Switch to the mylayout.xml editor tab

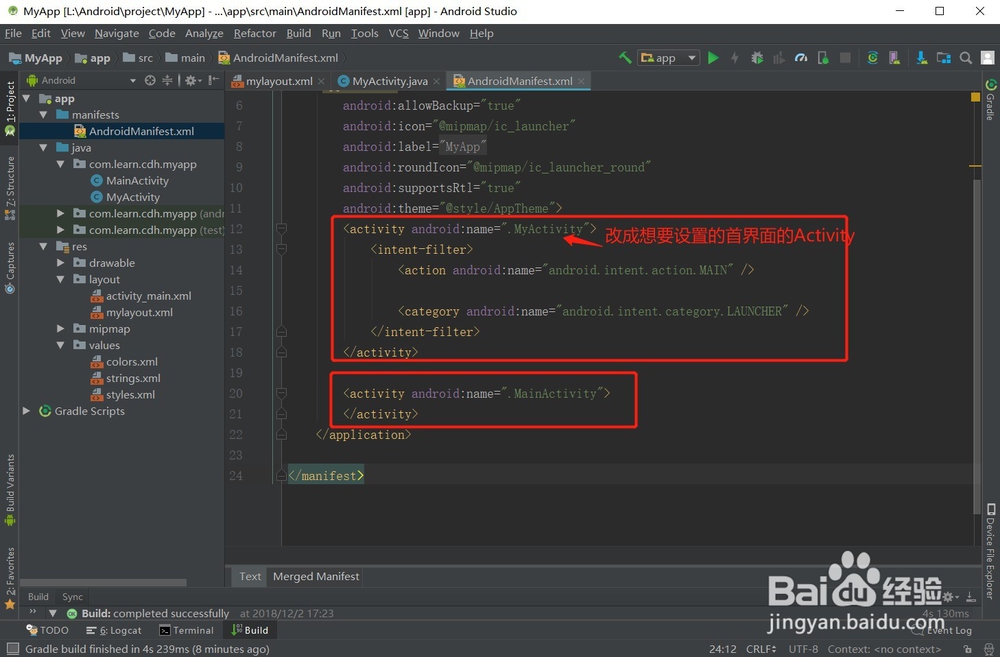click(x=279, y=81)
